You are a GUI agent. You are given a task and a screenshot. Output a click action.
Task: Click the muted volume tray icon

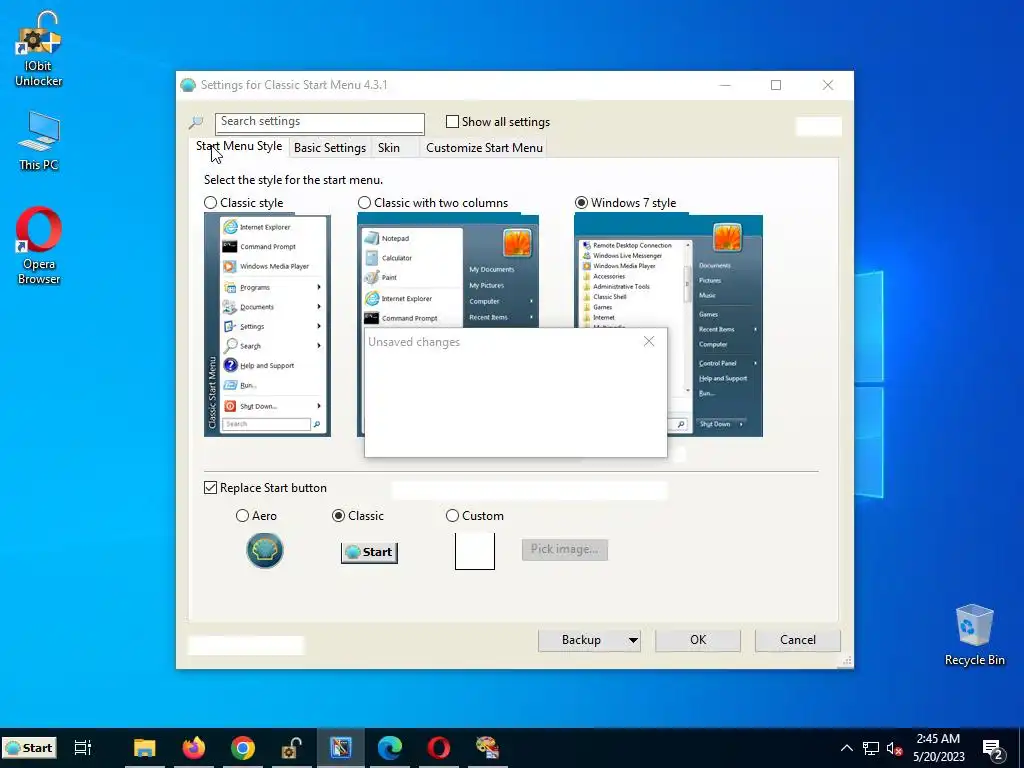(894, 748)
